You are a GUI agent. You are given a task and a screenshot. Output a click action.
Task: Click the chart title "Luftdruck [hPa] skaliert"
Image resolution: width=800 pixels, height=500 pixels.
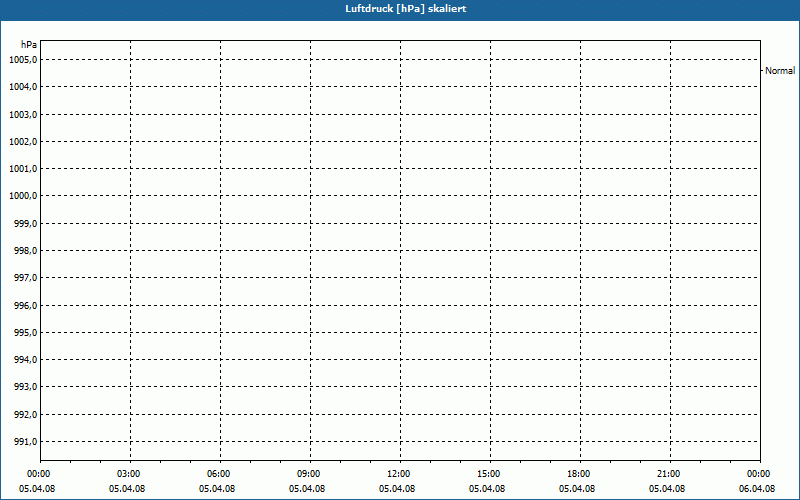coord(406,9)
